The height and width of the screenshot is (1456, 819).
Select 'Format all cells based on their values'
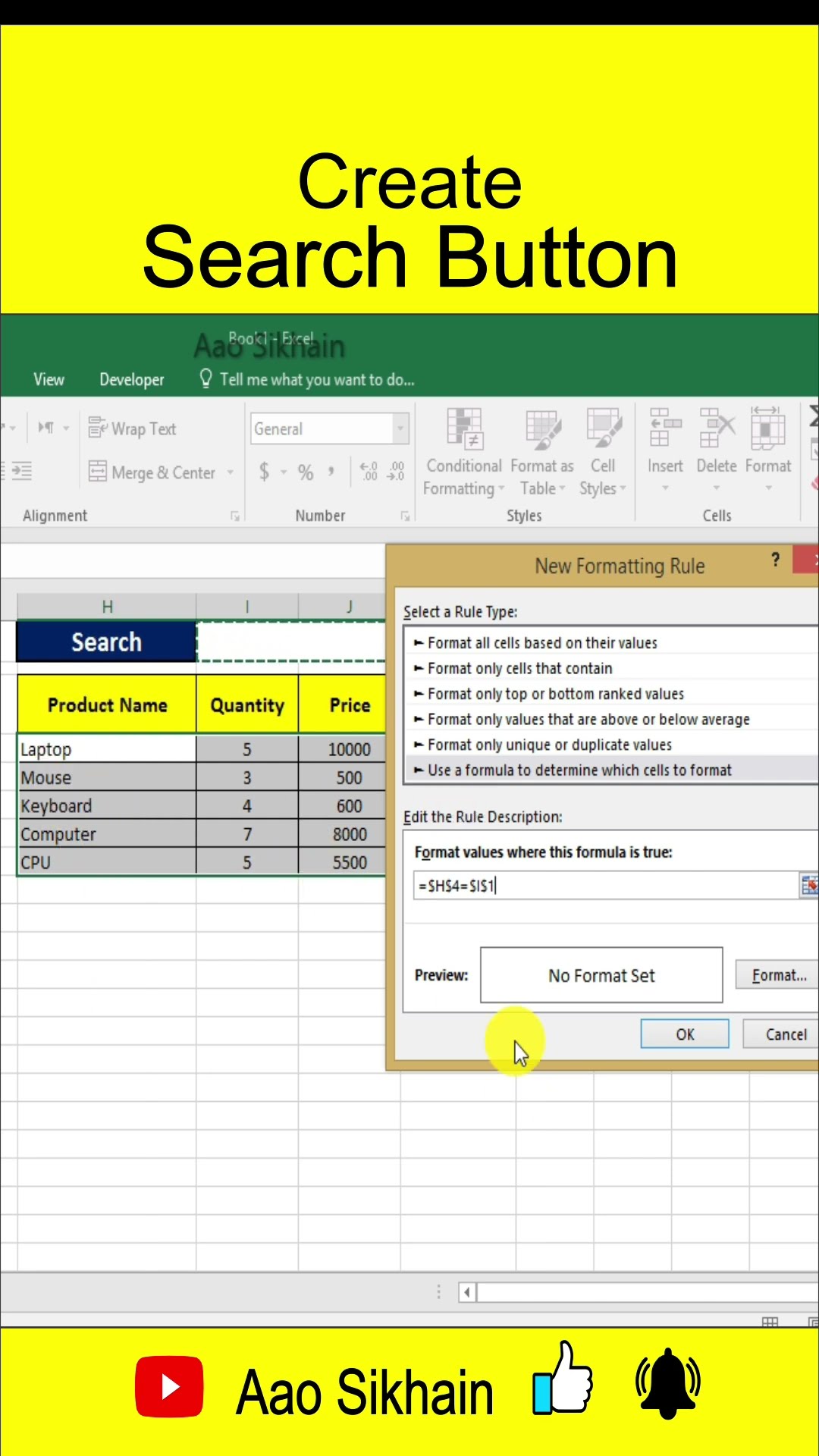click(x=611, y=643)
